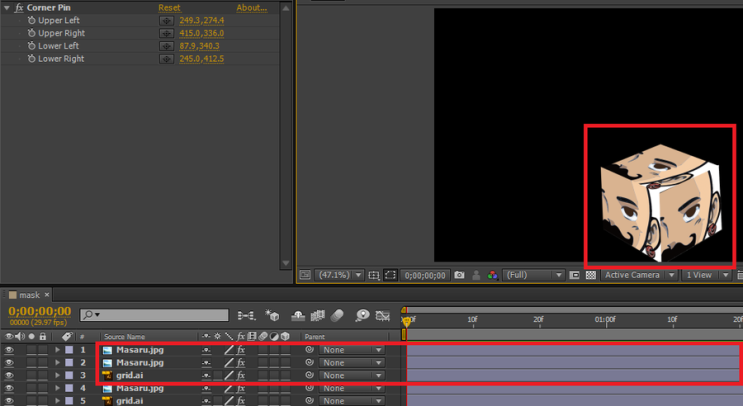Expand layer 4 properties triangle
Image resolution: width=743 pixels, height=406 pixels.
[x=57, y=388]
